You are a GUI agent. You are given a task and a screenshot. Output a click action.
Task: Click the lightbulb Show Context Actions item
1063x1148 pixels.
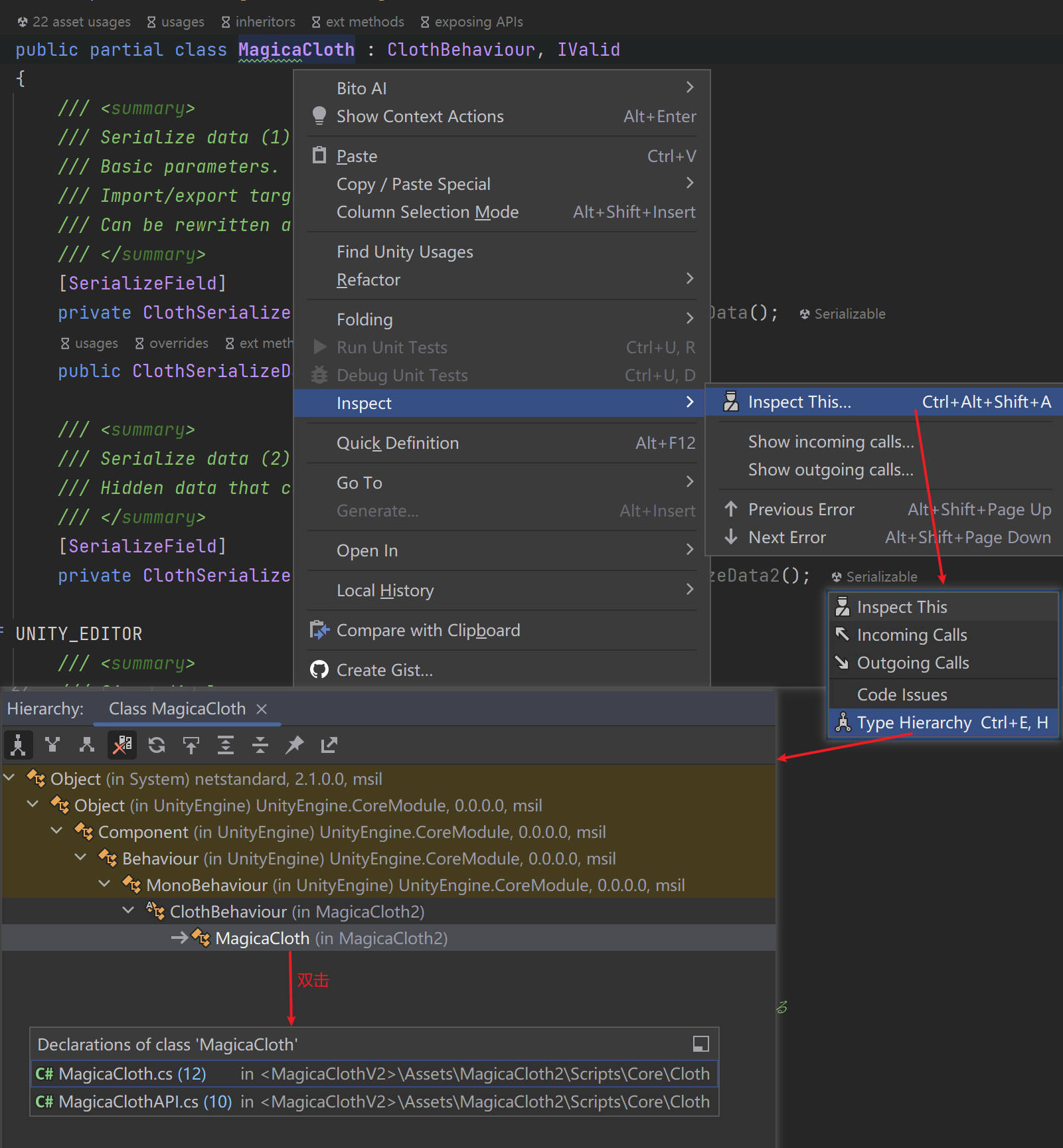[502, 116]
